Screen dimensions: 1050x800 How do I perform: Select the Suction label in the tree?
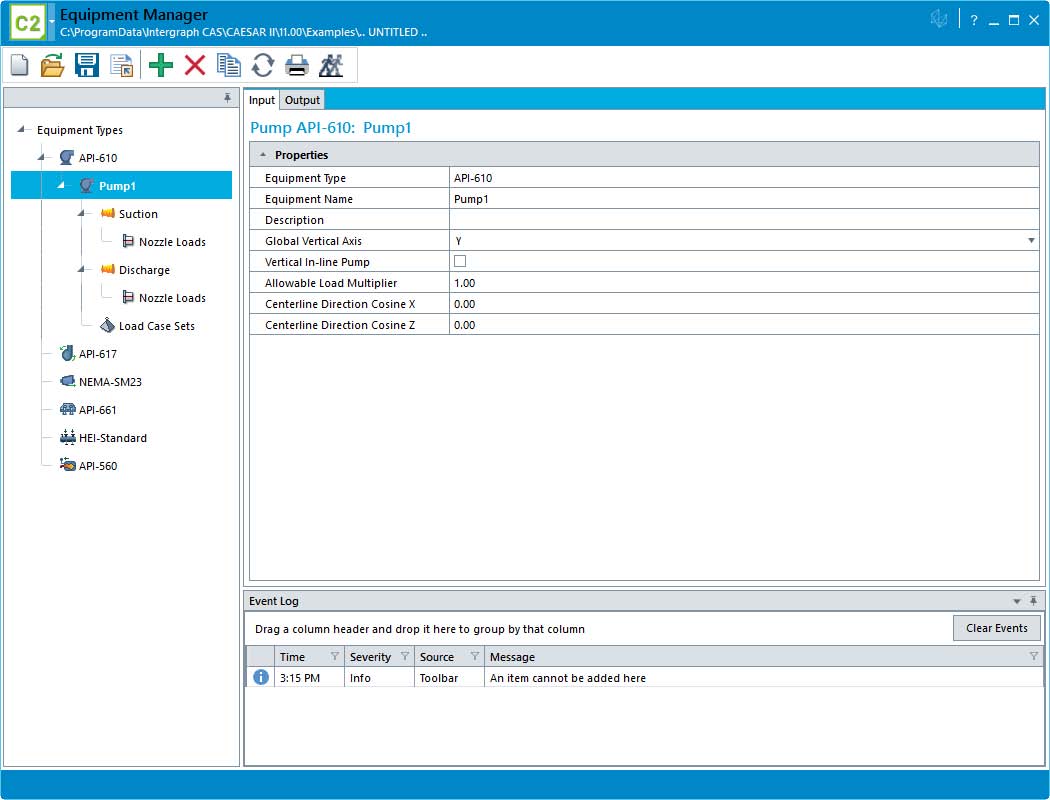pos(138,214)
